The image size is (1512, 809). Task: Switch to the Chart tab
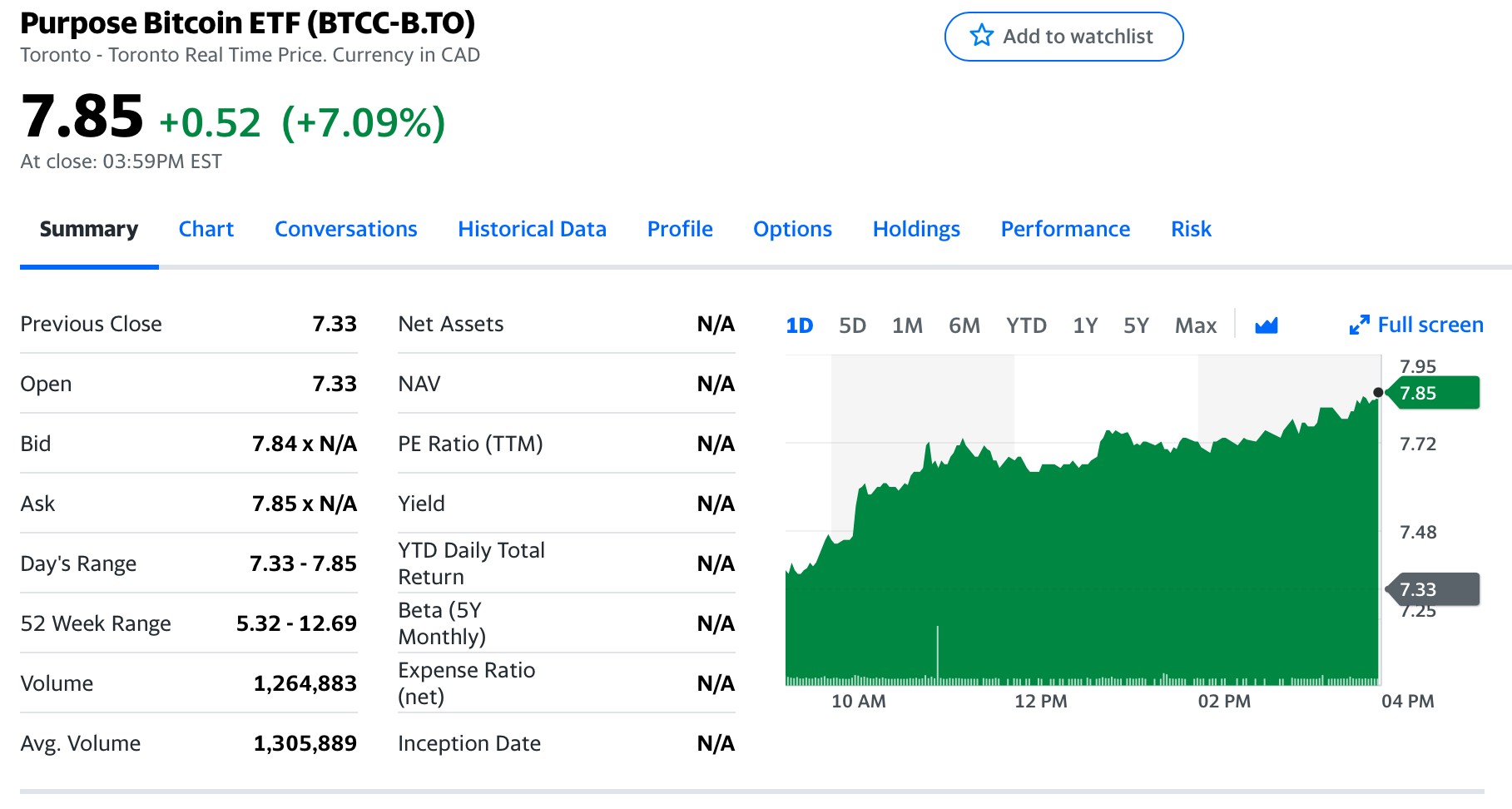pos(206,229)
